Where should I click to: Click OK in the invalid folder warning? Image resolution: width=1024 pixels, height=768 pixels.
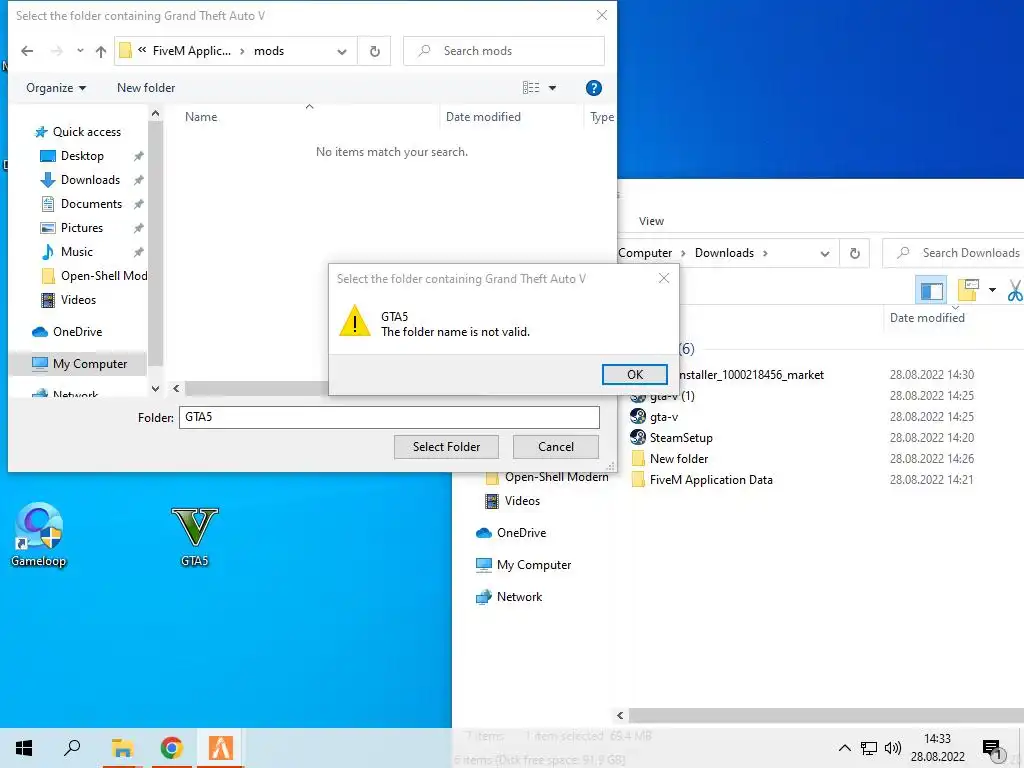pyautogui.click(x=634, y=374)
